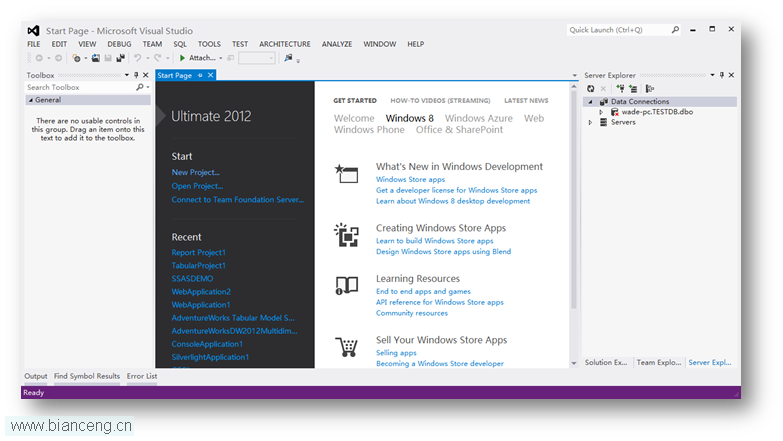Click the Creating Windows Store Apps icon
The height and width of the screenshot is (441, 783).
[347, 235]
